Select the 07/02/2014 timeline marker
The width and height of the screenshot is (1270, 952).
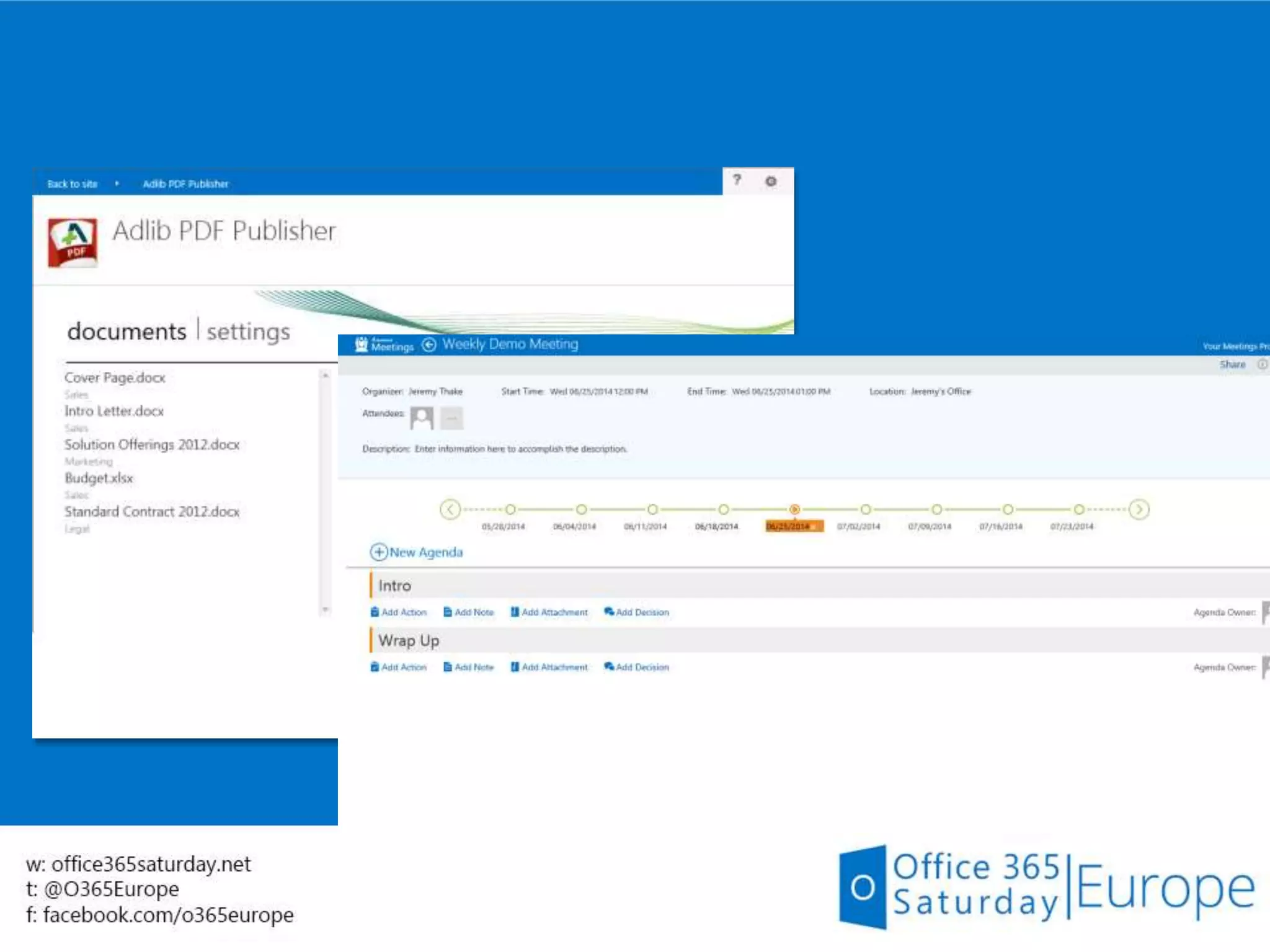click(866, 509)
